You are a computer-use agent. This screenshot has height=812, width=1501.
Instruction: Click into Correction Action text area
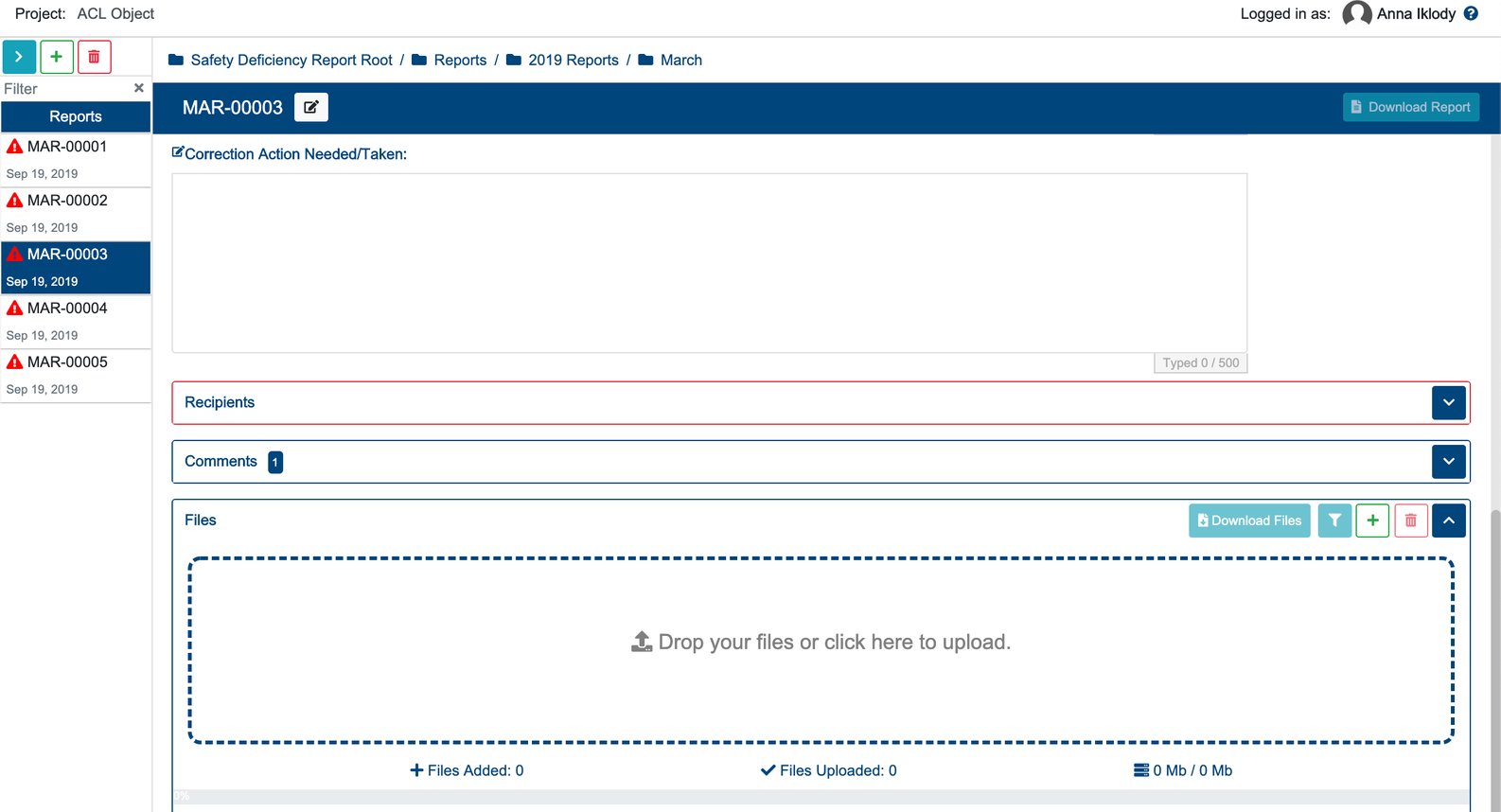point(709,263)
